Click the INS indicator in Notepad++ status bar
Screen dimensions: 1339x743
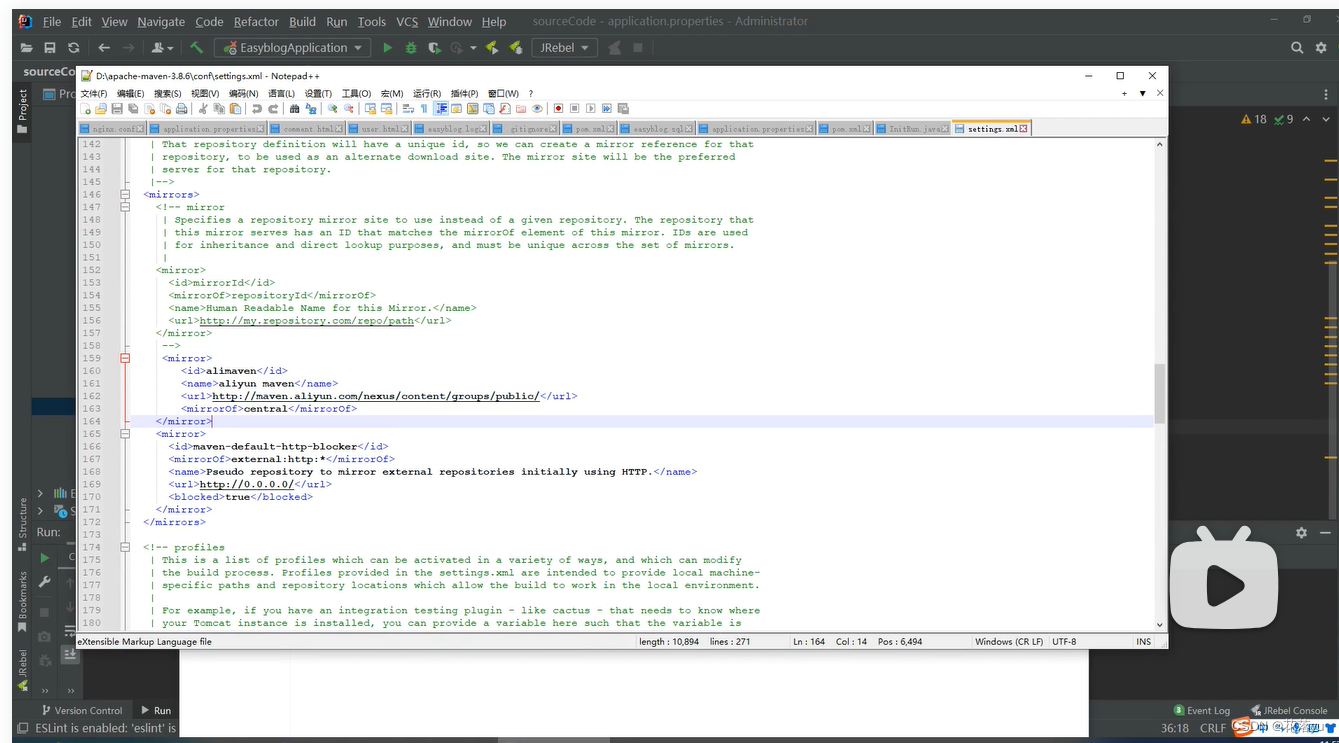[1143, 641]
